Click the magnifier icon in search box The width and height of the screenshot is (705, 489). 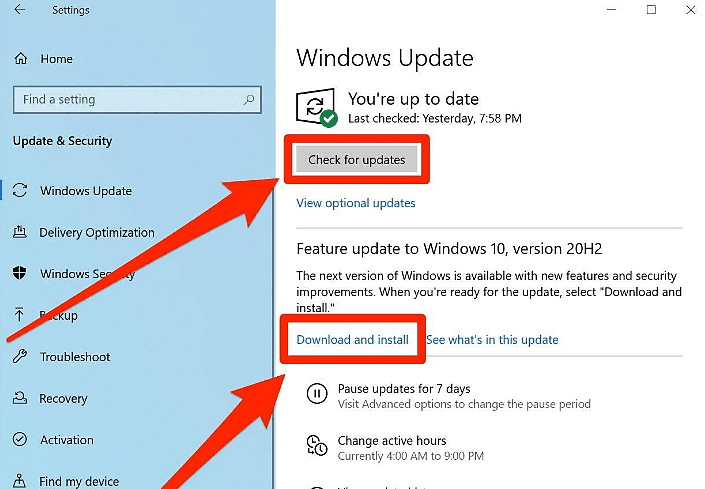[x=249, y=99]
